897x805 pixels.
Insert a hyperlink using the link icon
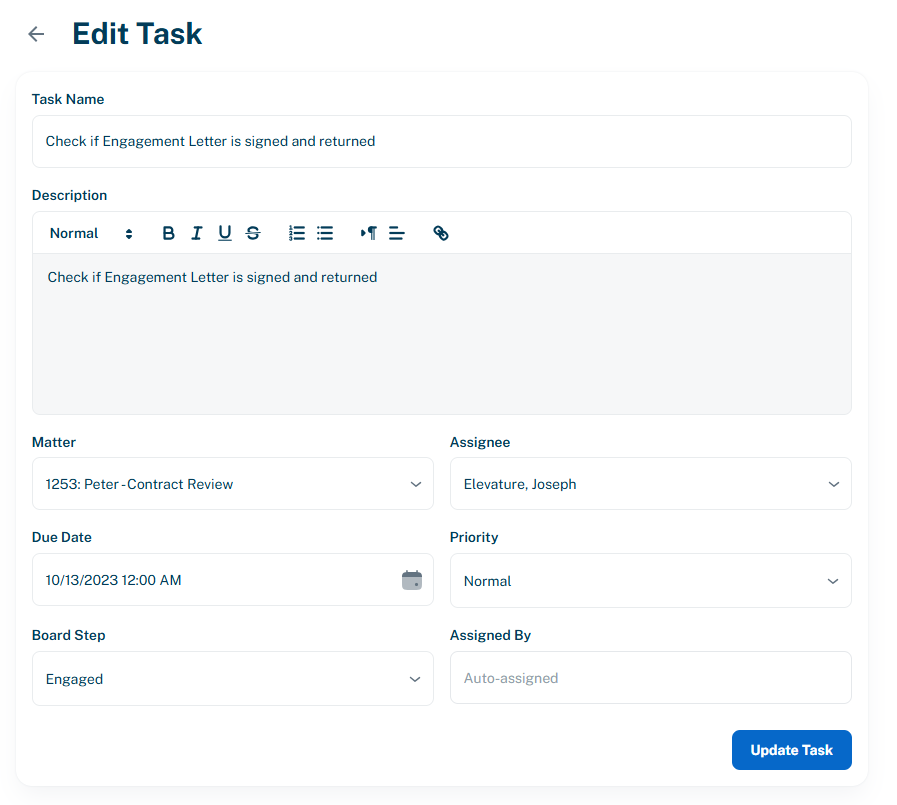(441, 232)
